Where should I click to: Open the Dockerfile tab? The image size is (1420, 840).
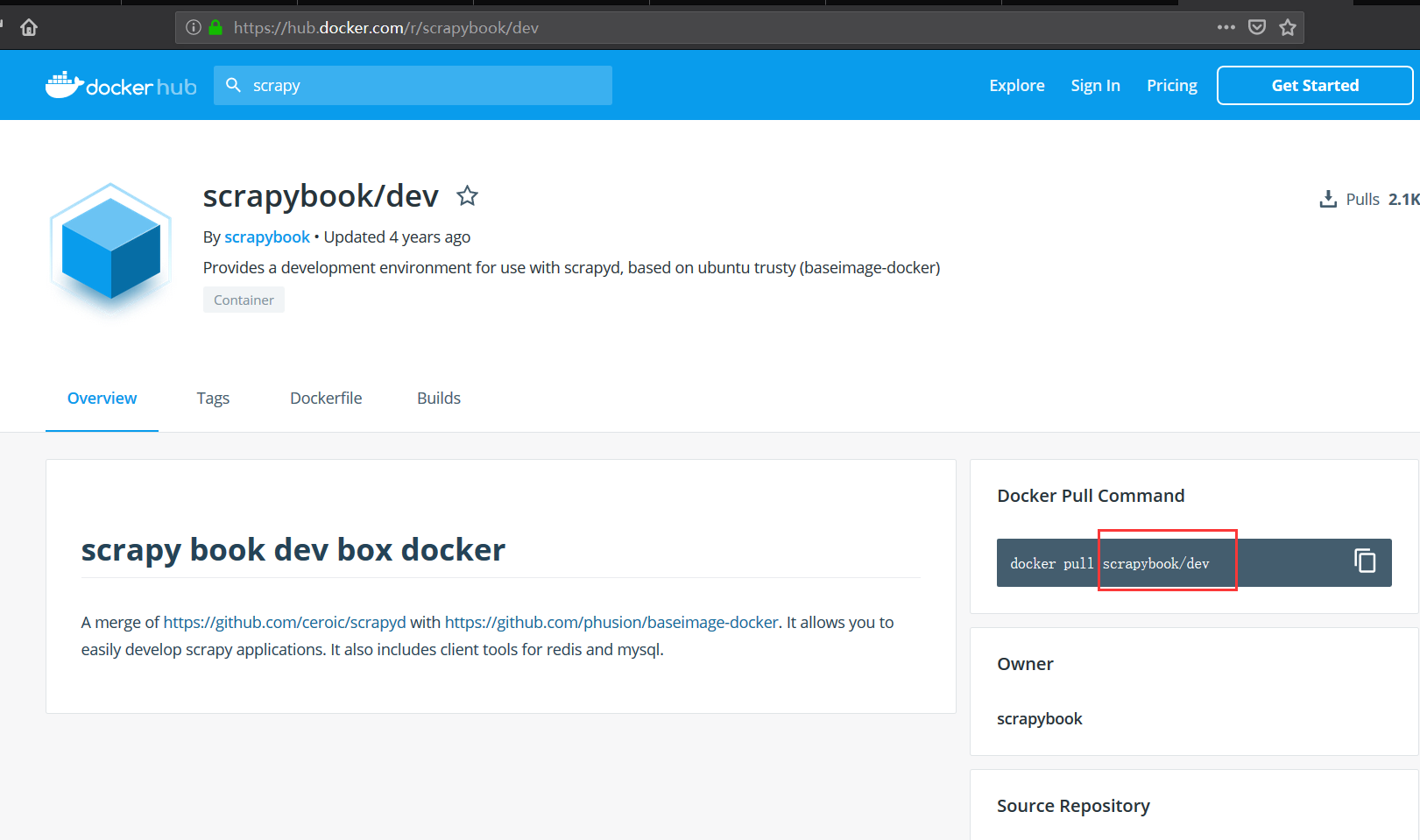tap(326, 399)
